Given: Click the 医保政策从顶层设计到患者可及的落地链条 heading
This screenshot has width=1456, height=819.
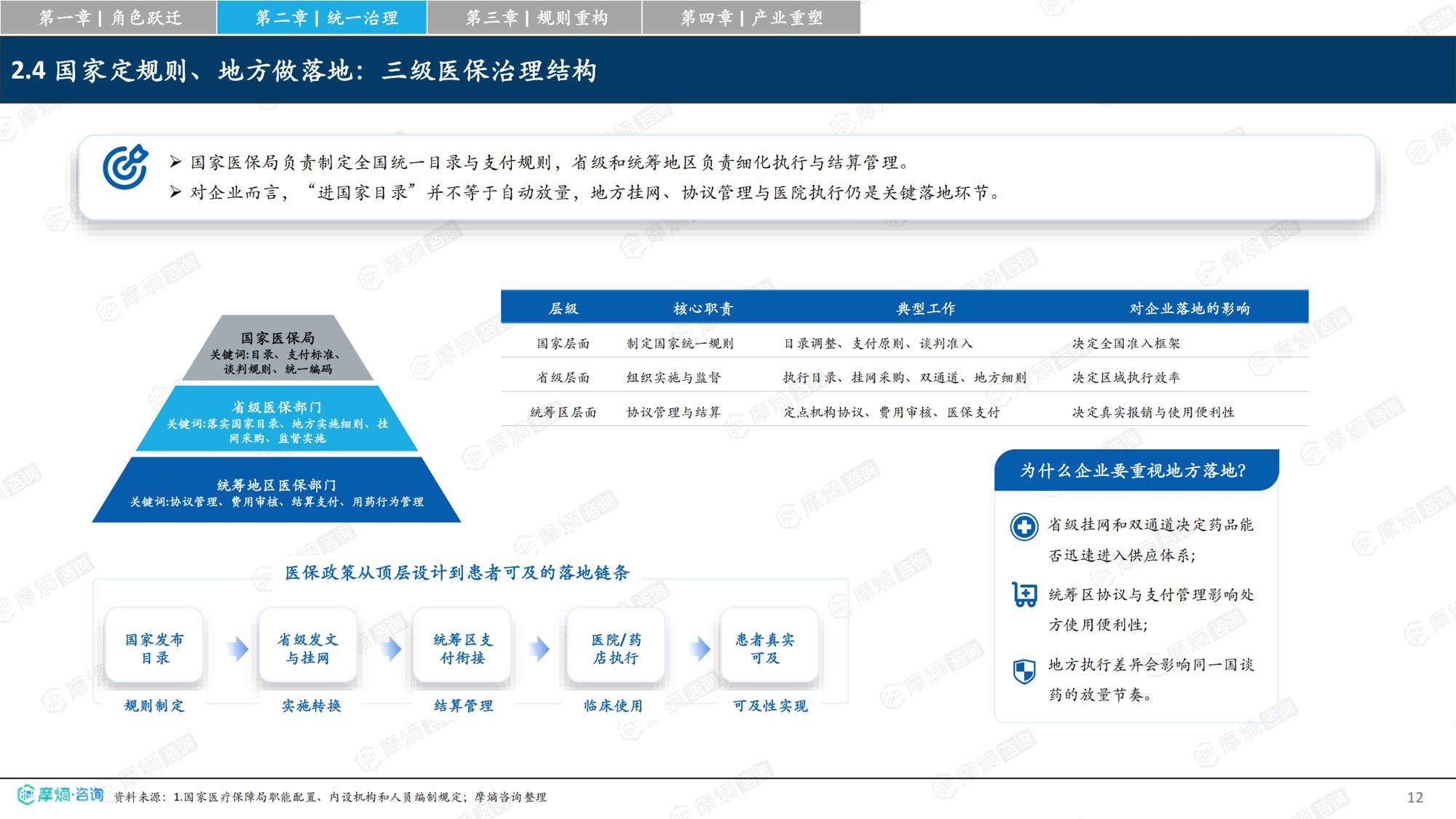Looking at the screenshot, I should coord(457,573).
